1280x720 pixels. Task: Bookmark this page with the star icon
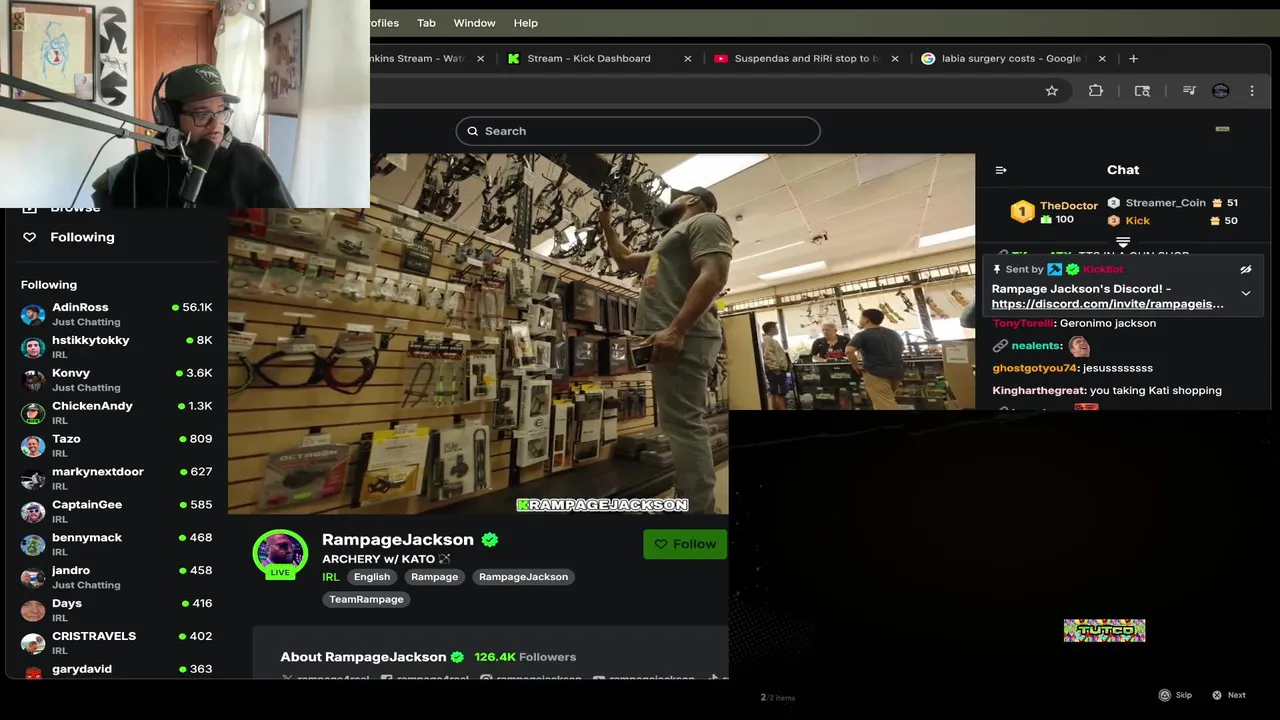point(1052,91)
